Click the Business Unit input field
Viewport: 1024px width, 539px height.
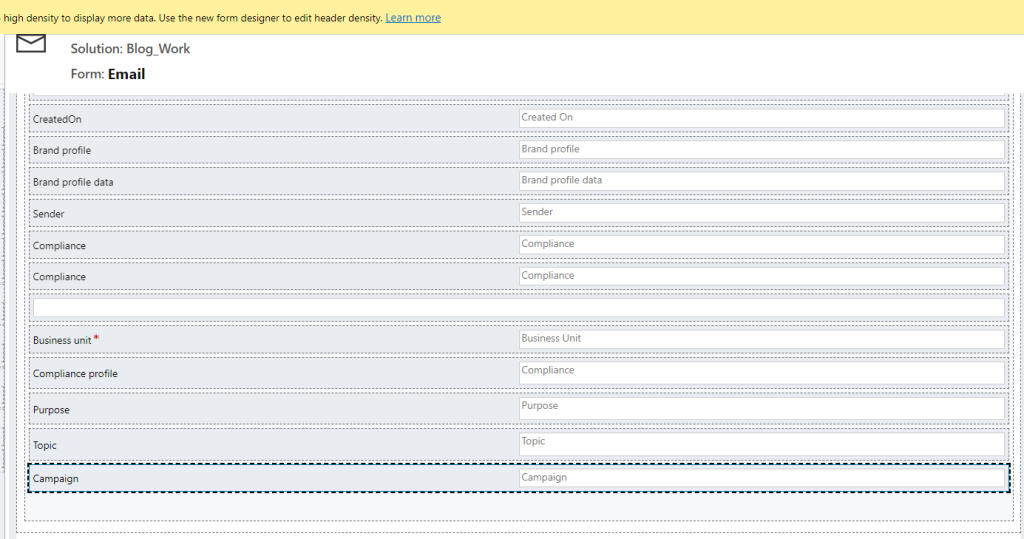pos(761,339)
